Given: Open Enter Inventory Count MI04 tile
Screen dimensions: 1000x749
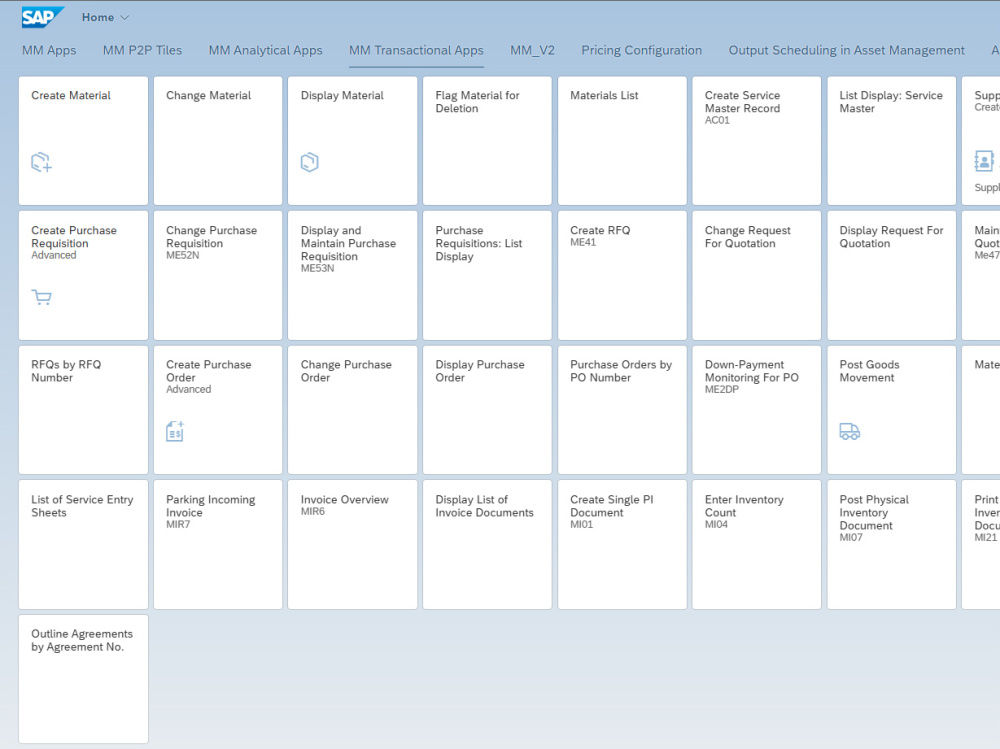Looking at the screenshot, I should click(757, 545).
